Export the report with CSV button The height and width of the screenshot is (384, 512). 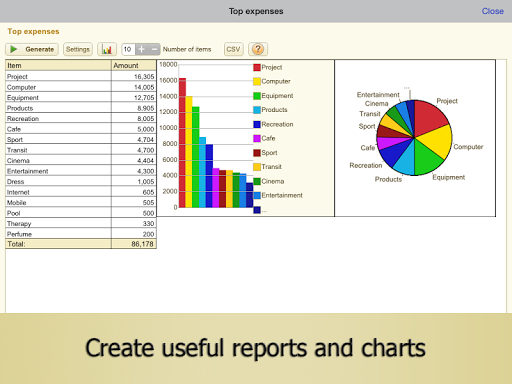pos(233,49)
